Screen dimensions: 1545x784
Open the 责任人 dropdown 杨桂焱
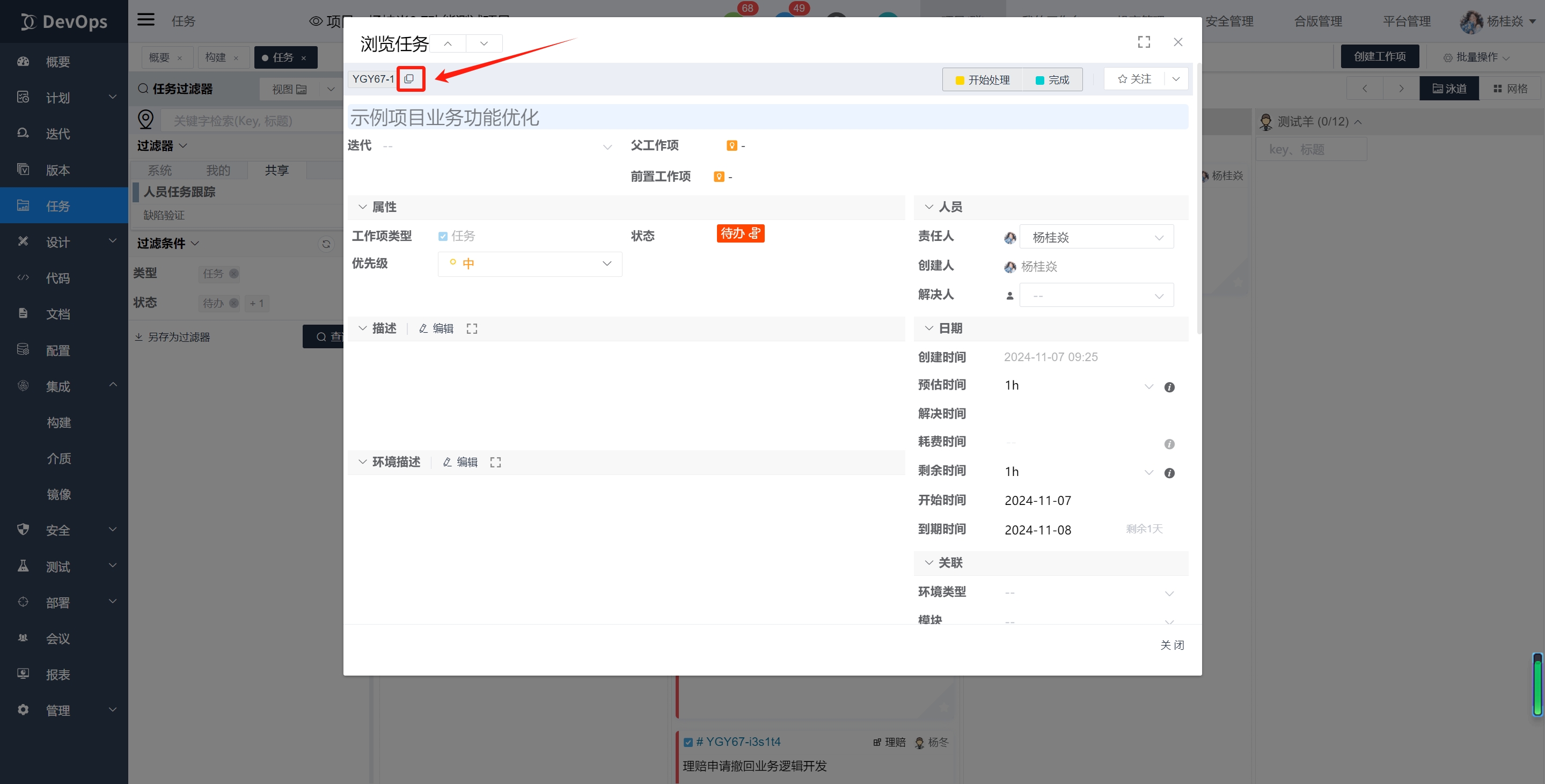point(1096,238)
